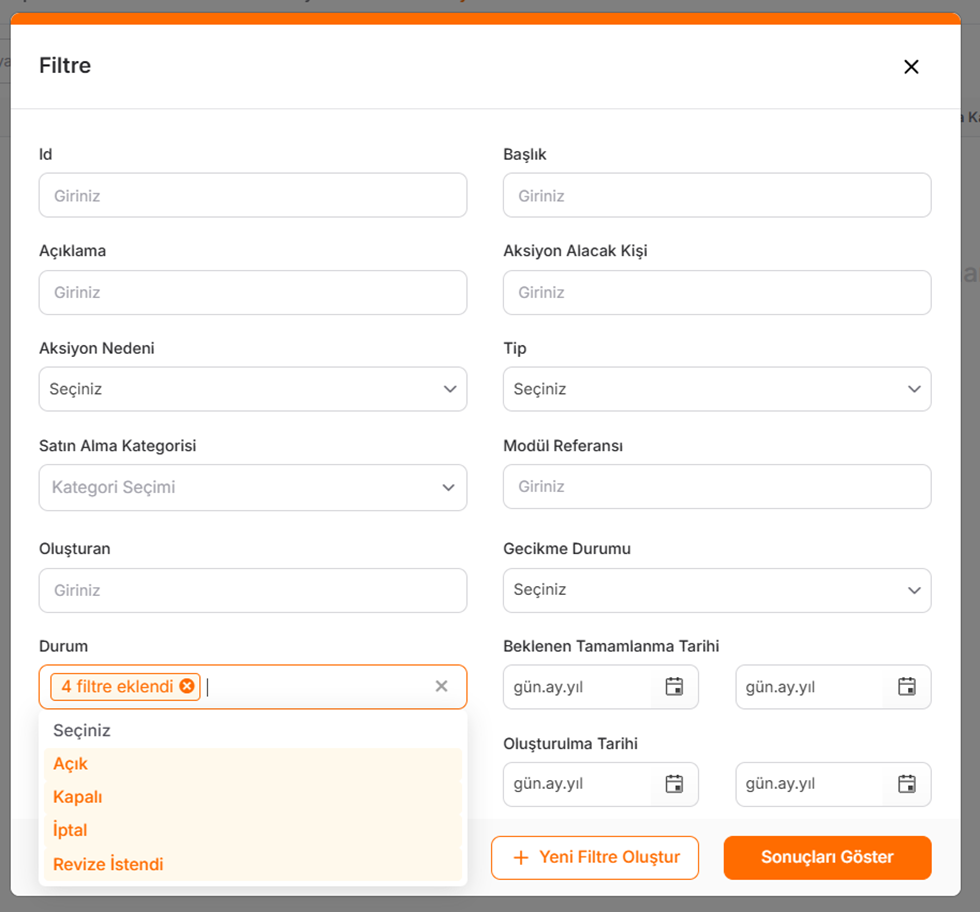Toggle the 'Açık' status option
980x912 pixels.
coord(252,764)
